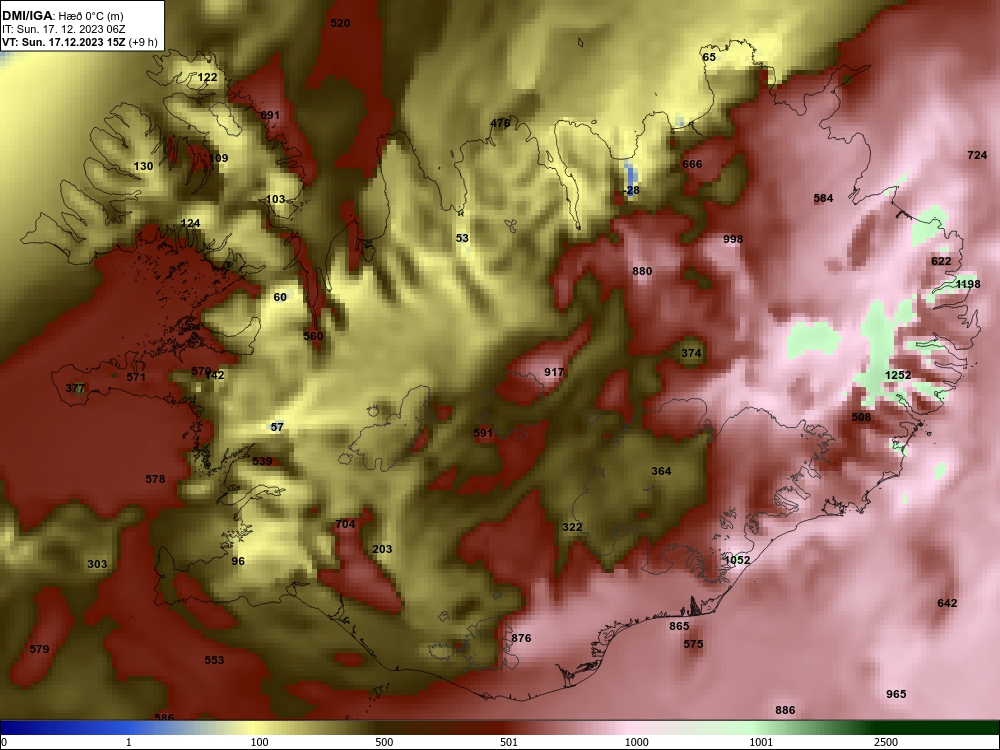Click the 100 tick on the color scale
The image size is (1000, 750).
pos(259,742)
